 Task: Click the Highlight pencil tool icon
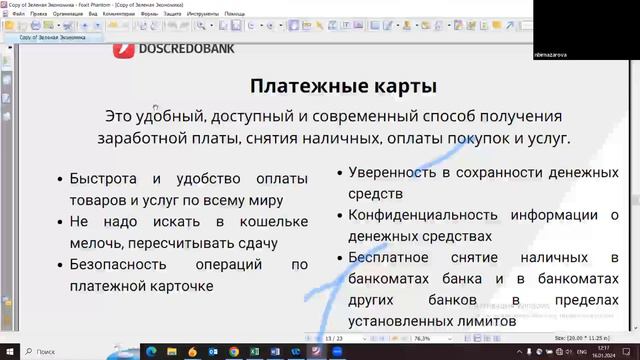[x=320, y=25]
